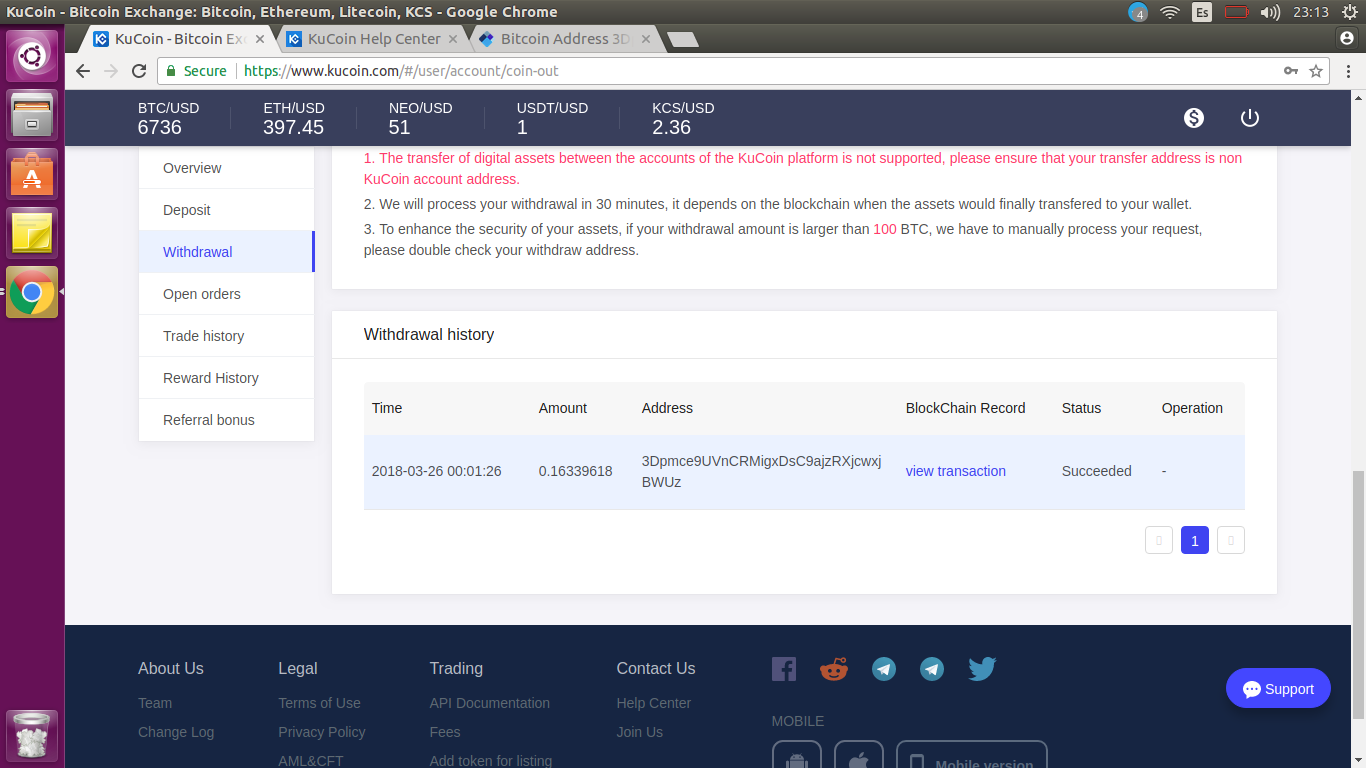This screenshot has width=1366, height=768.
Task: Go back to the previous page
Action: point(83,71)
